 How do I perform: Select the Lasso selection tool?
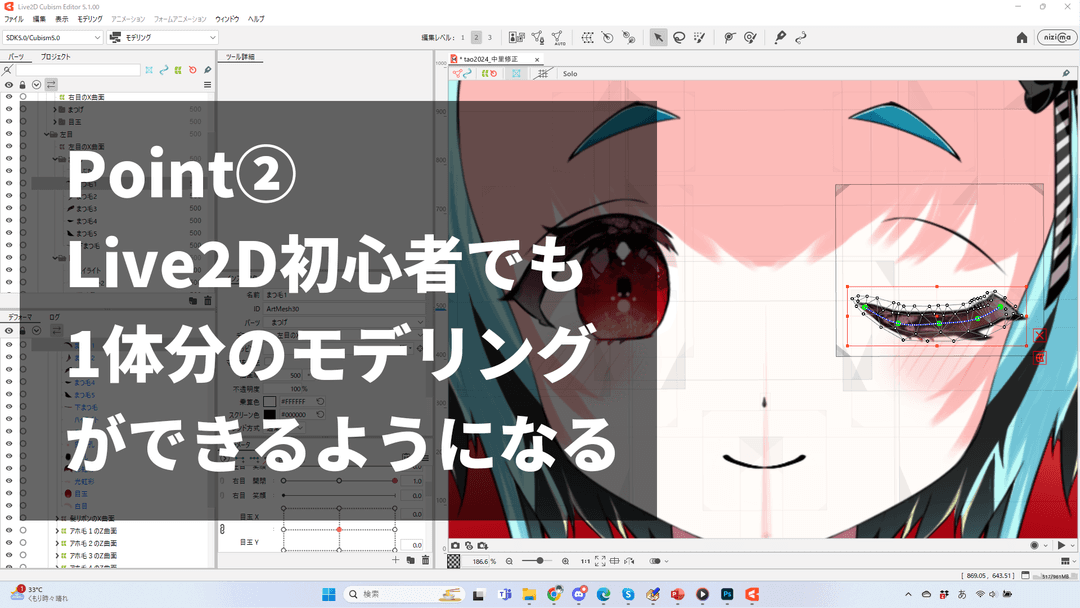tap(679, 38)
